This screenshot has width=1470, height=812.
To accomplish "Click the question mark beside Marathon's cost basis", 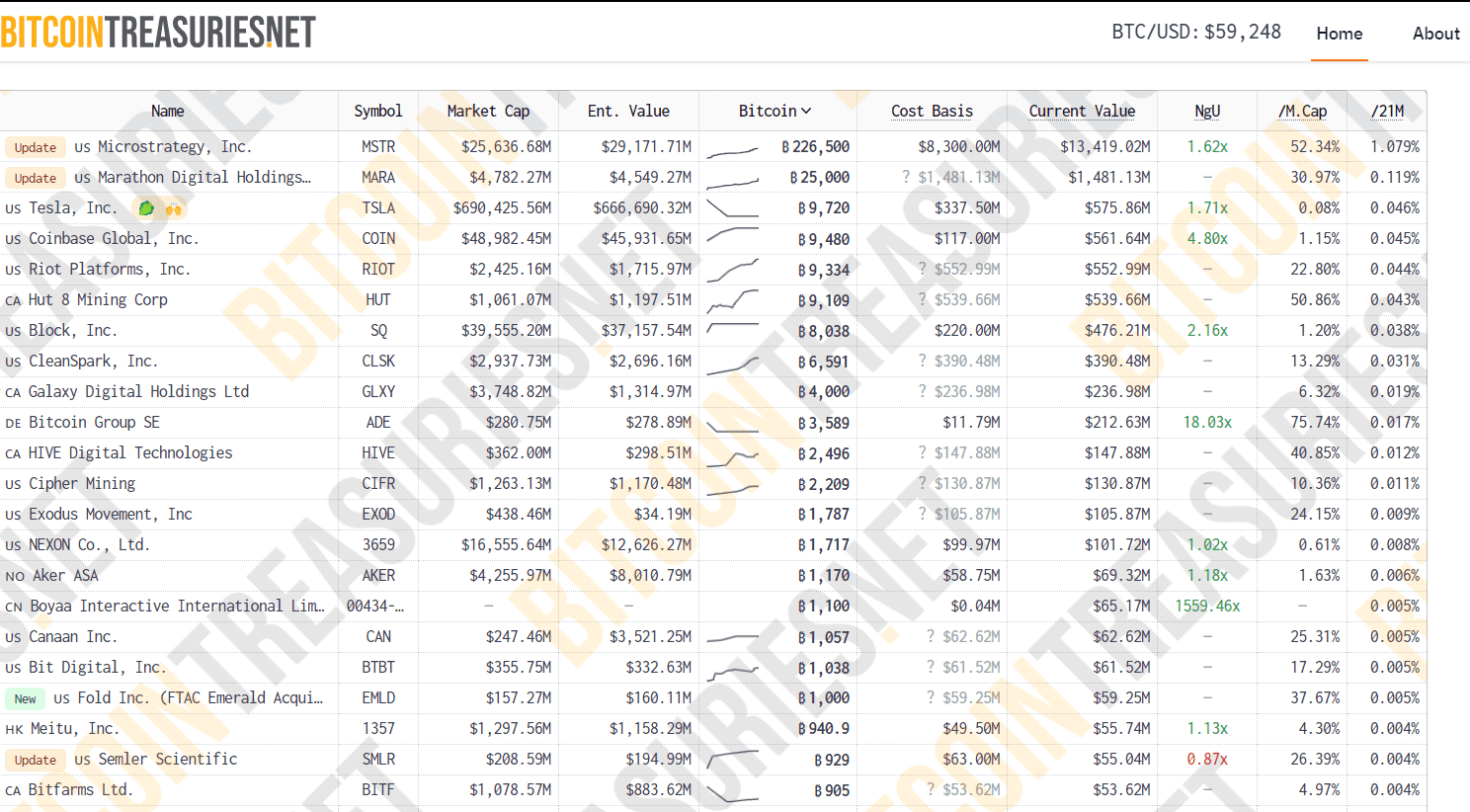I will tap(906, 177).
